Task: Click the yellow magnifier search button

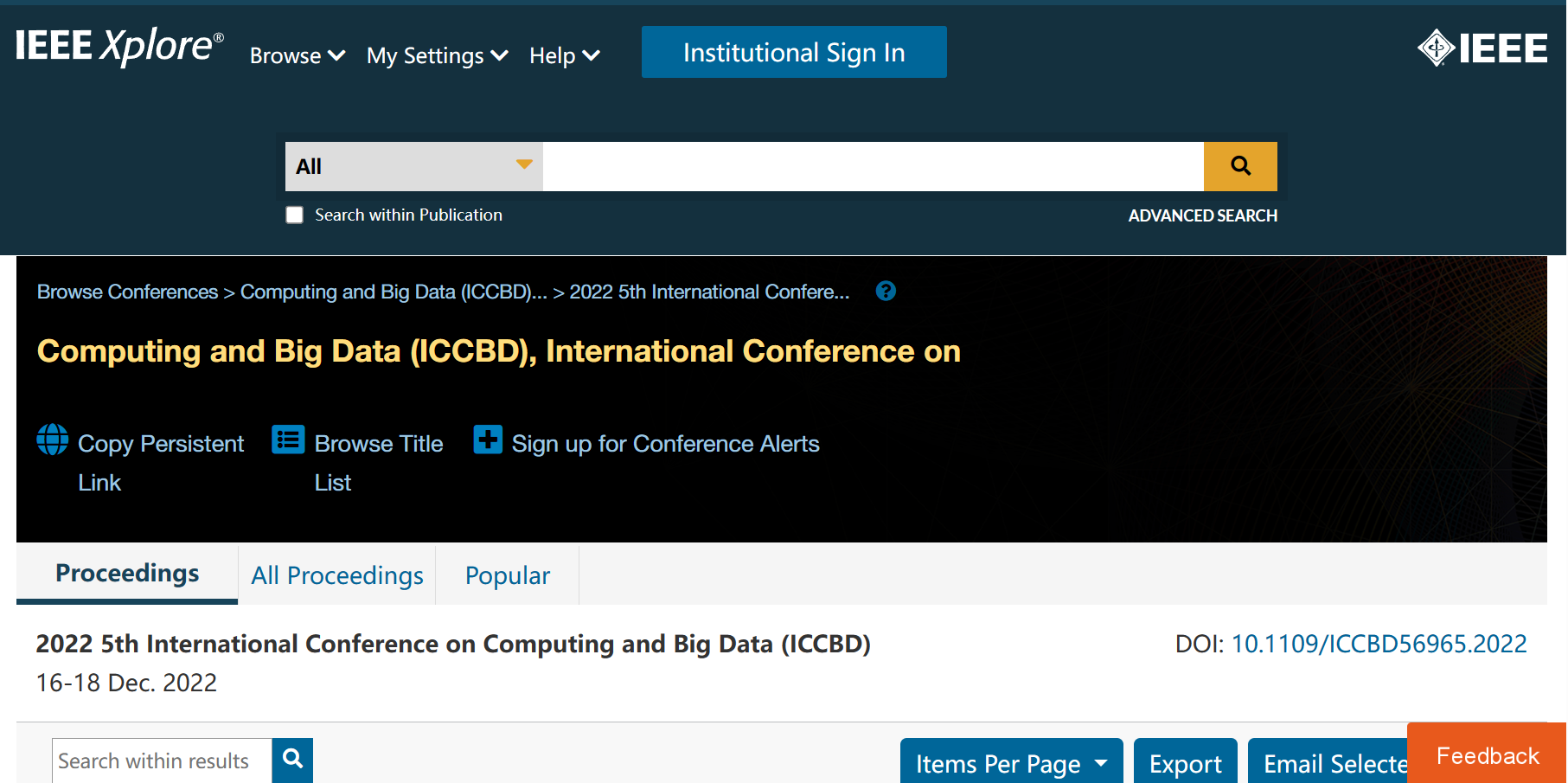Action: click(1240, 166)
